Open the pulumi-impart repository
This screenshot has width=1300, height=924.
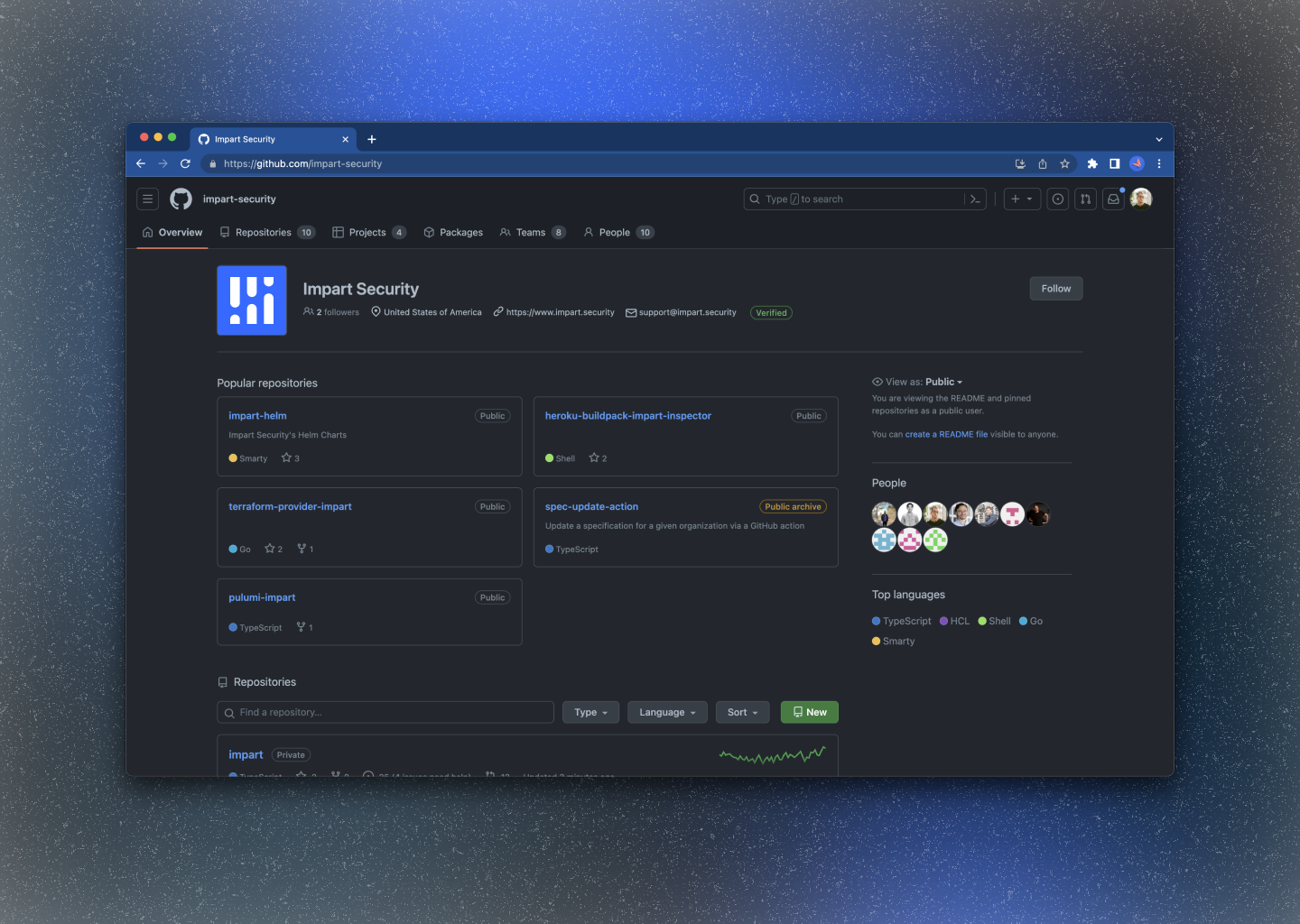(x=262, y=598)
